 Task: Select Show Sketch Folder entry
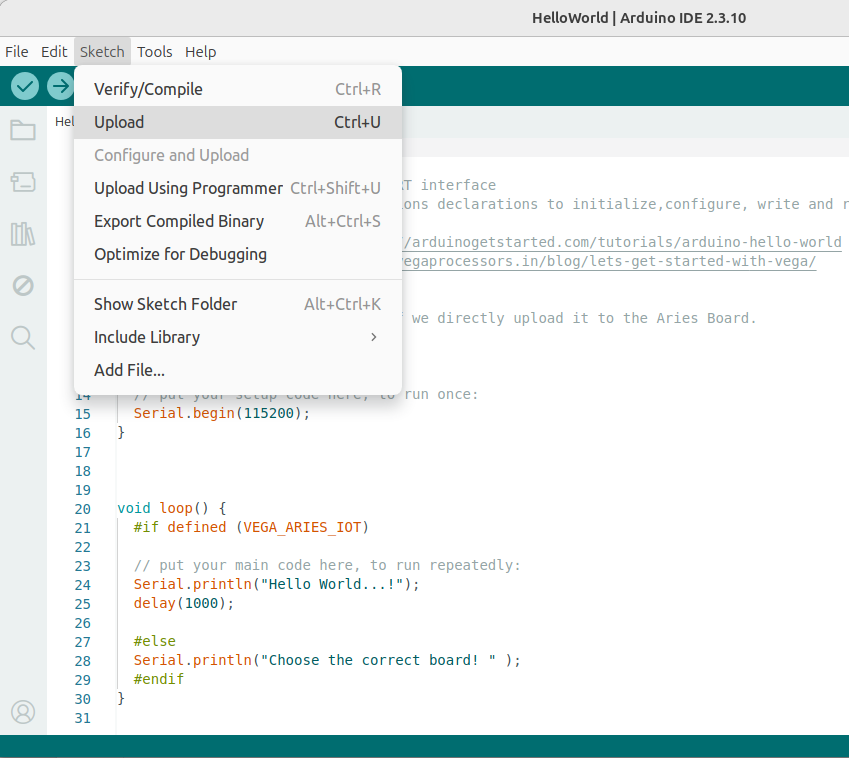238,304
